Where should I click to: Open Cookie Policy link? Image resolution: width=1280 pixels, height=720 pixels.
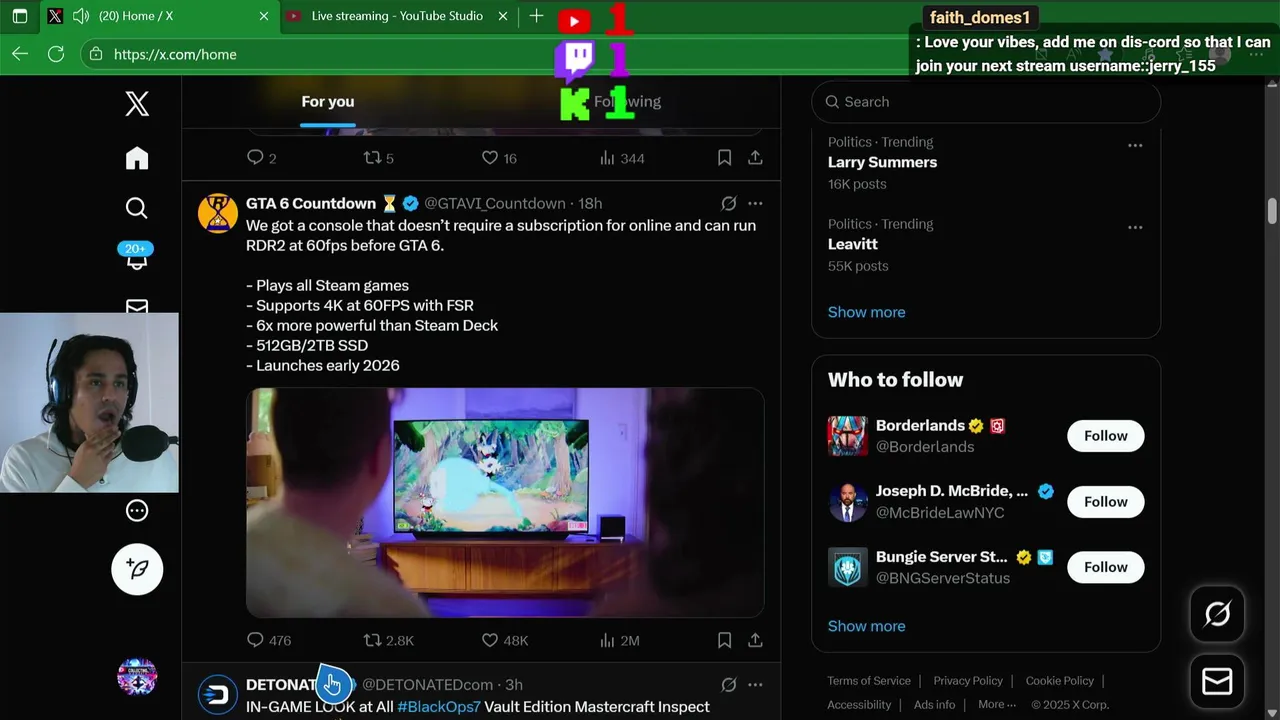[1060, 681]
